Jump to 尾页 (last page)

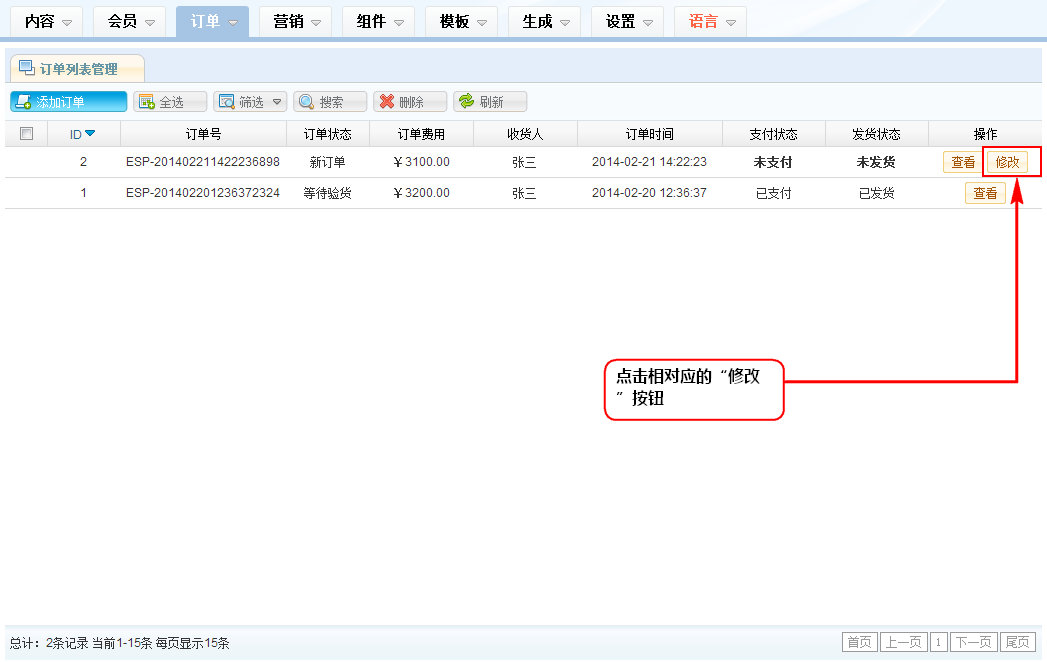(1018, 642)
